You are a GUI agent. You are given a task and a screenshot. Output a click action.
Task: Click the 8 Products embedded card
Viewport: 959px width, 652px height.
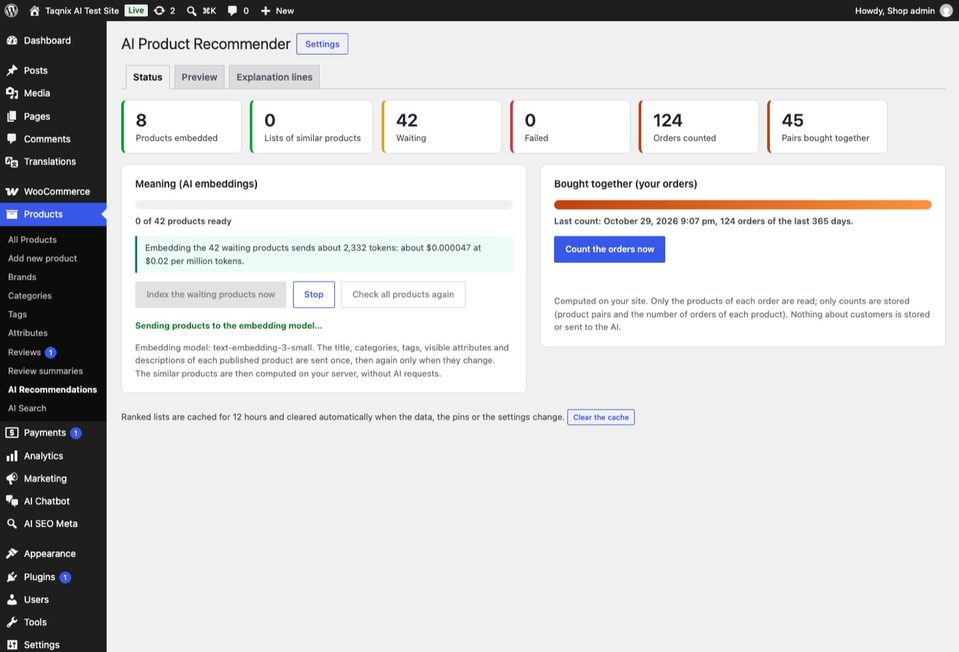(181, 127)
